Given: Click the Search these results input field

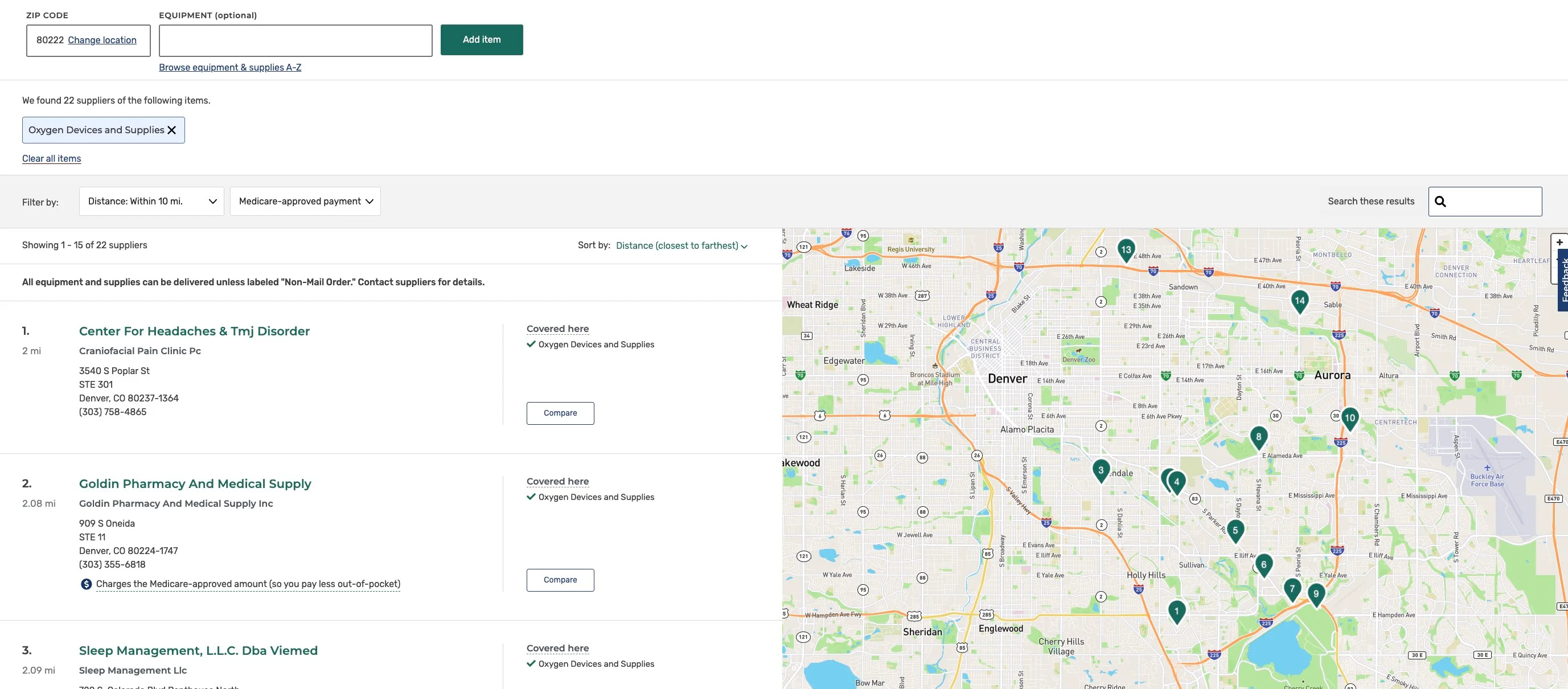Looking at the screenshot, I should click(1485, 202).
